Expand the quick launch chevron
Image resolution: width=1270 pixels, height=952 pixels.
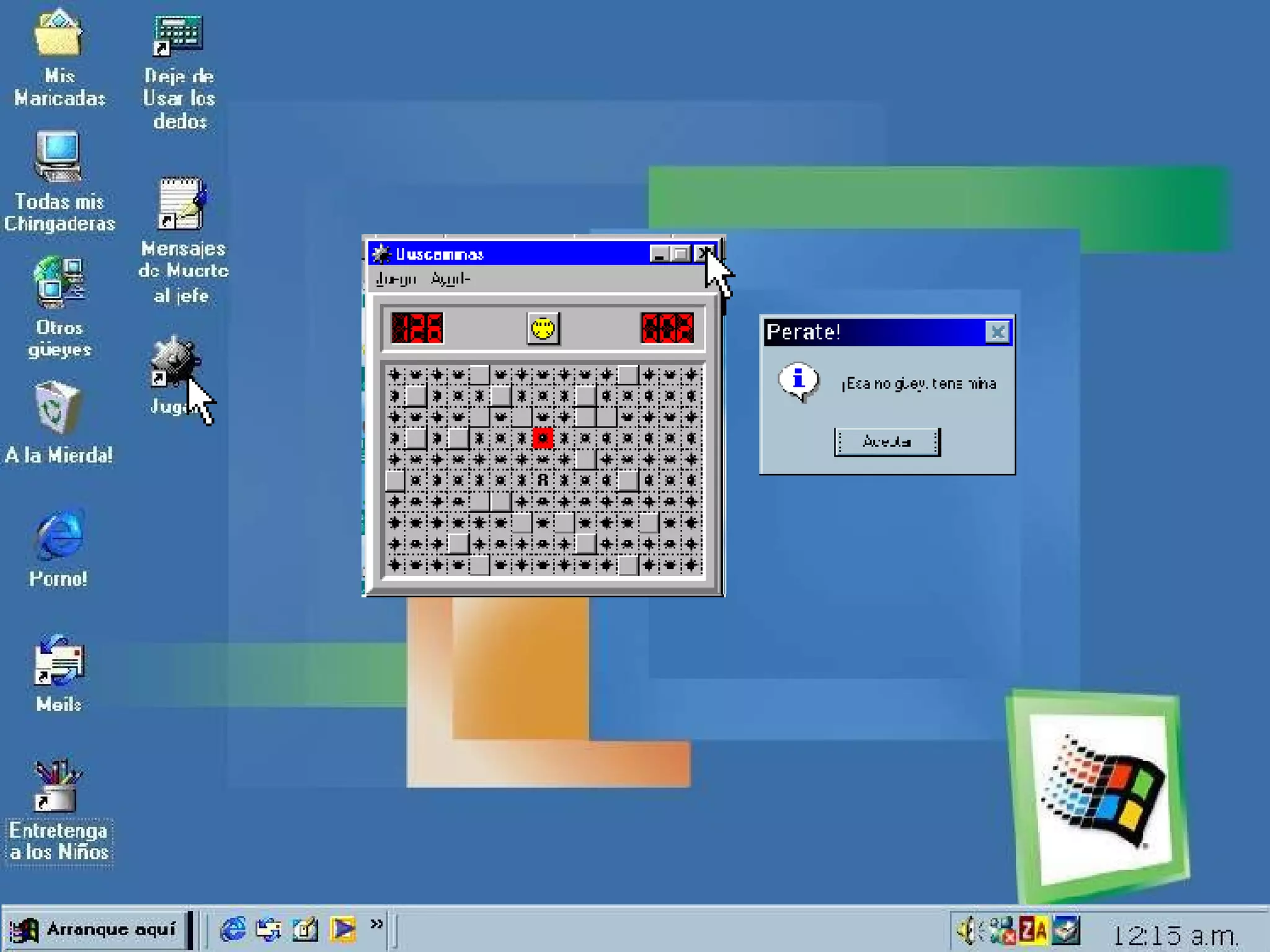pos(376,923)
